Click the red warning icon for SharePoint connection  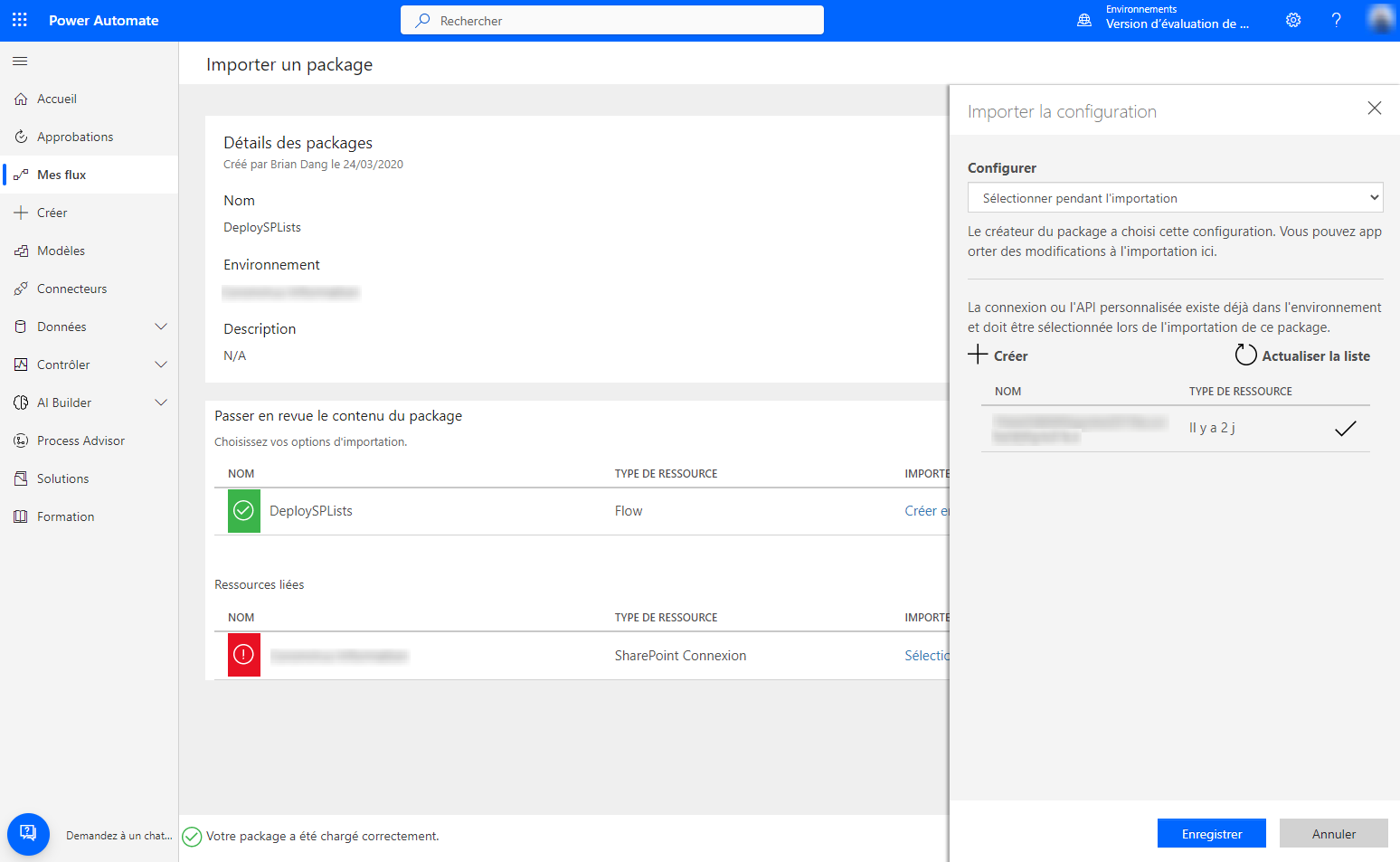244,655
